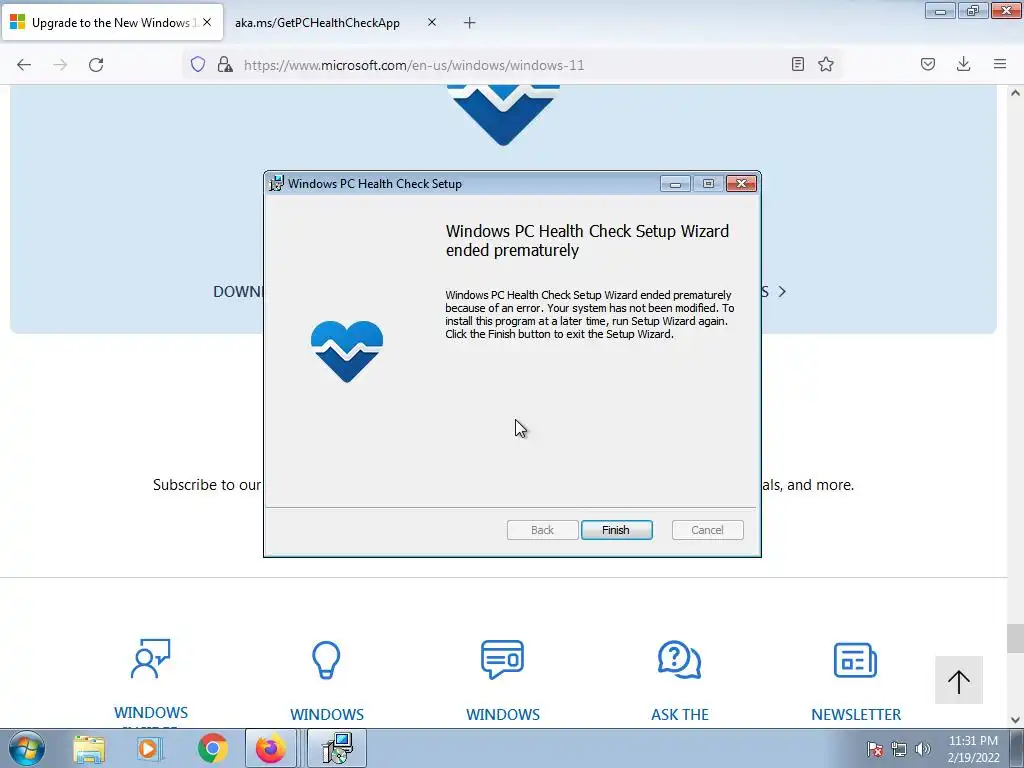Viewport: 1024px width, 768px height.
Task: Click the padlock site security icon
Action: (225, 64)
